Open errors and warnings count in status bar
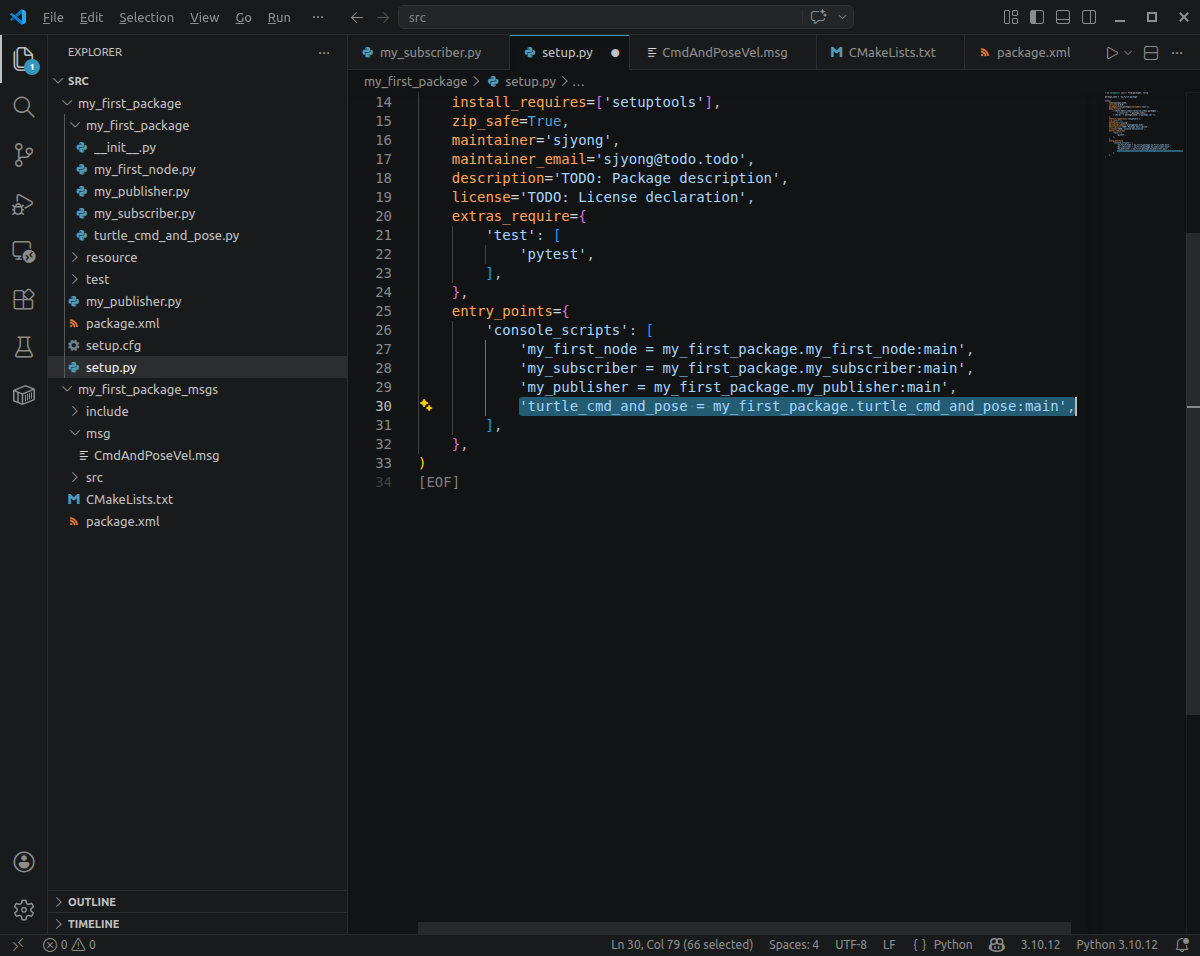 point(69,944)
